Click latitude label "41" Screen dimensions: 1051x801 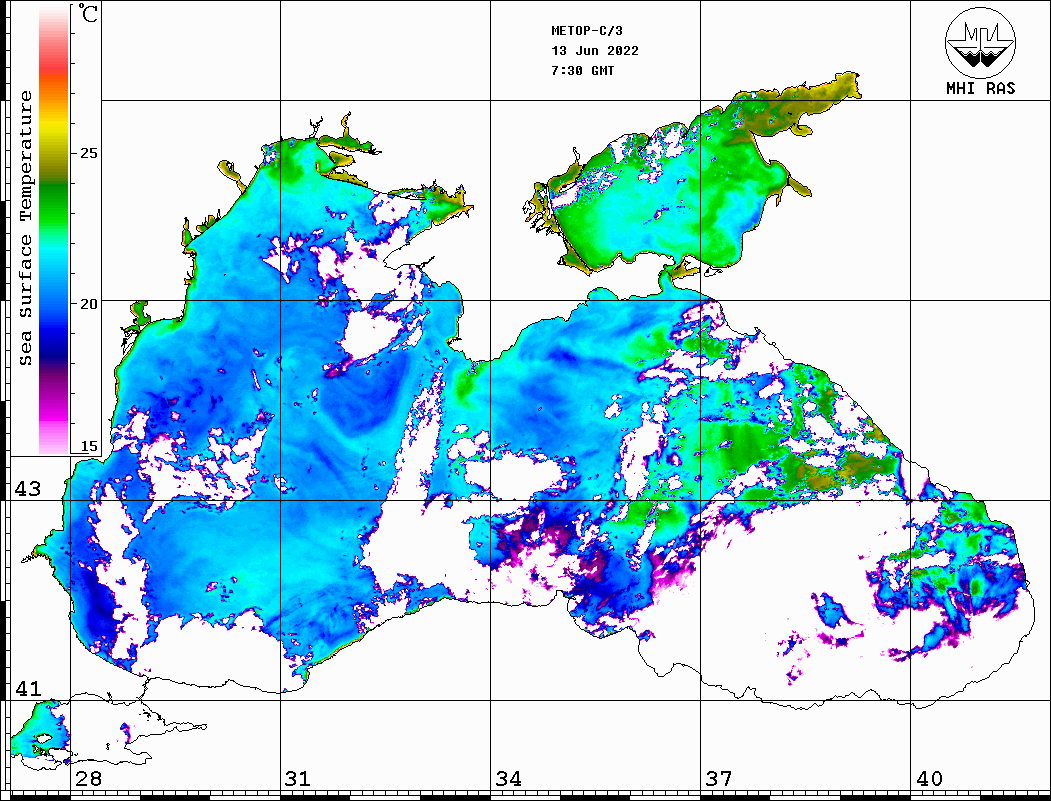(28, 688)
